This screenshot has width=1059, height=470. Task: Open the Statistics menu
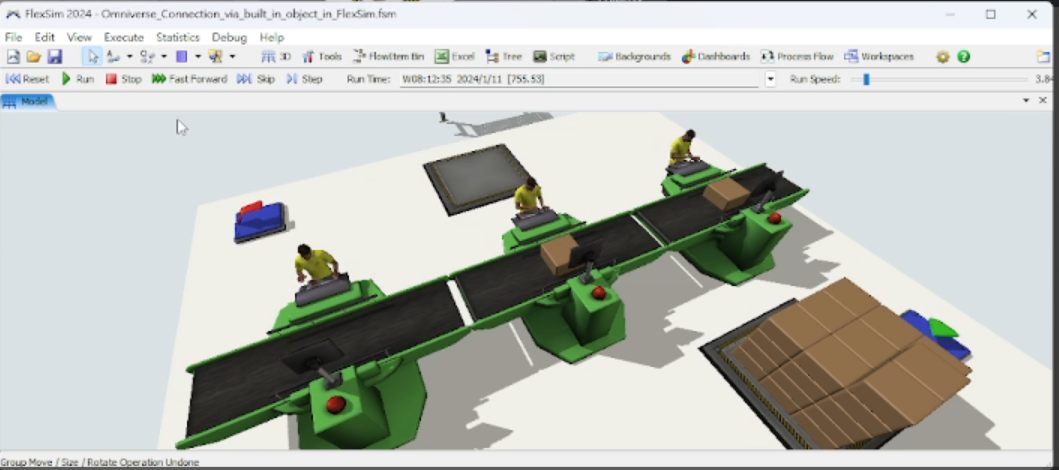pyautogui.click(x=178, y=37)
